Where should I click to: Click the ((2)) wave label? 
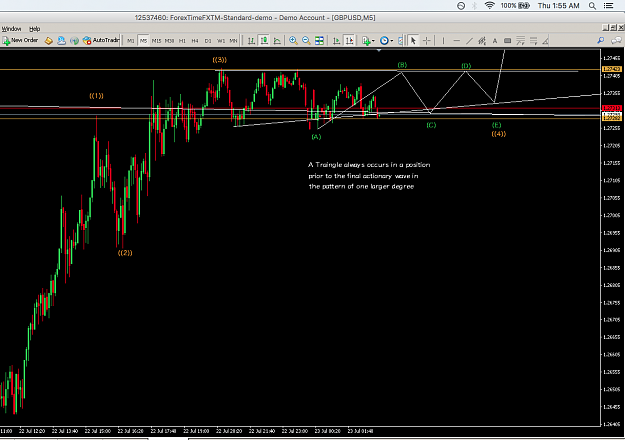pyautogui.click(x=125, y=253)
